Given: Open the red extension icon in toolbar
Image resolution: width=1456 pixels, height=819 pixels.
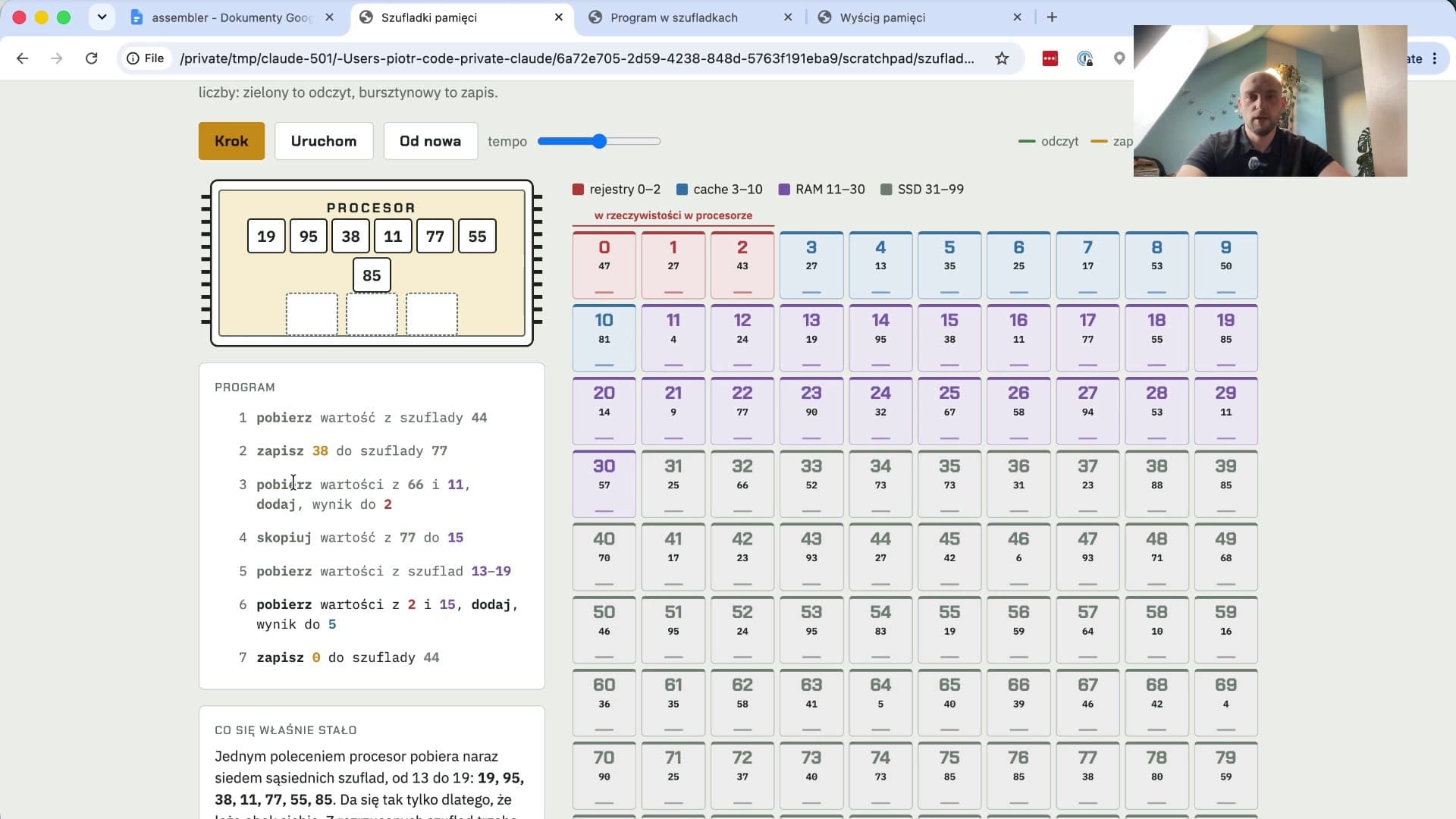Looking at the screenshot, I should point(1050,58).
